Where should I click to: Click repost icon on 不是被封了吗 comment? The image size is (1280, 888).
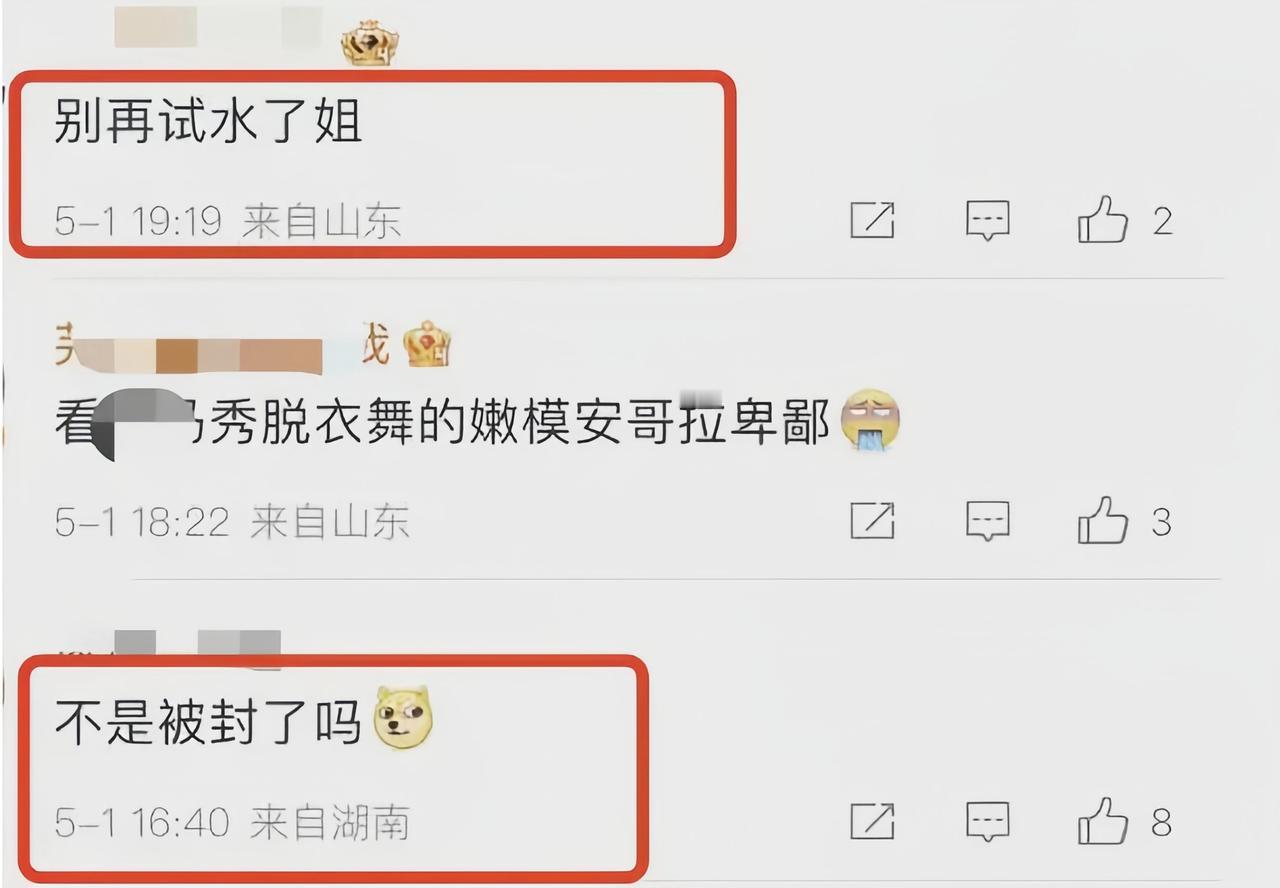pyautogui.click(x=872, y=822)
